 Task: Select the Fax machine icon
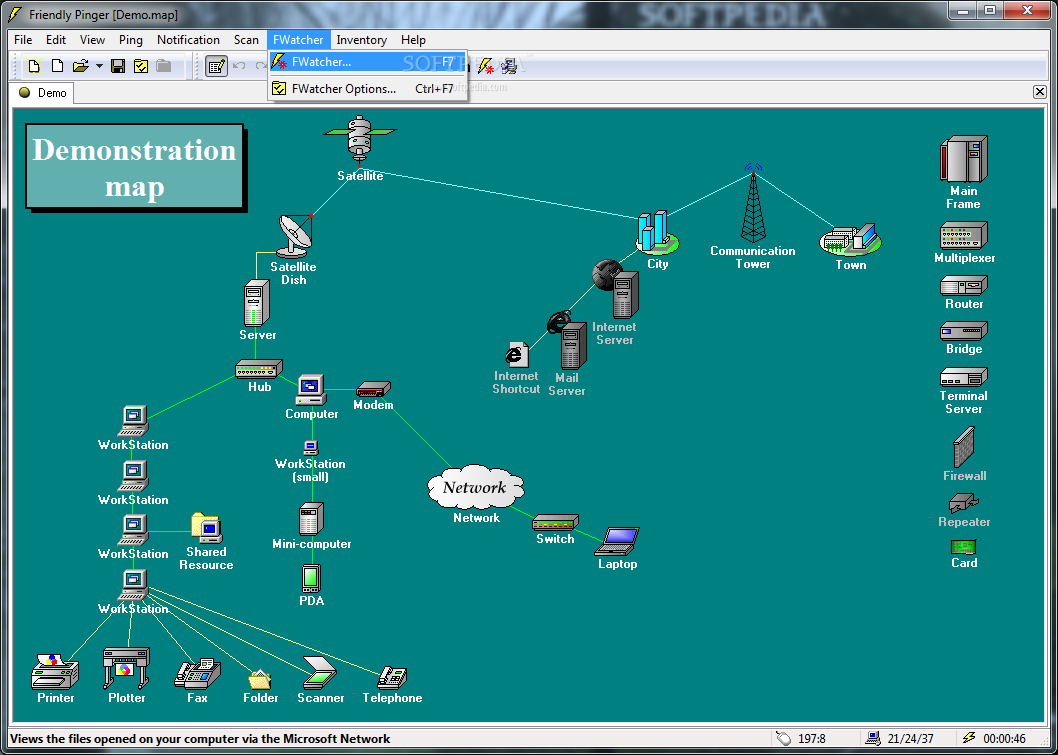pos(197,673)
